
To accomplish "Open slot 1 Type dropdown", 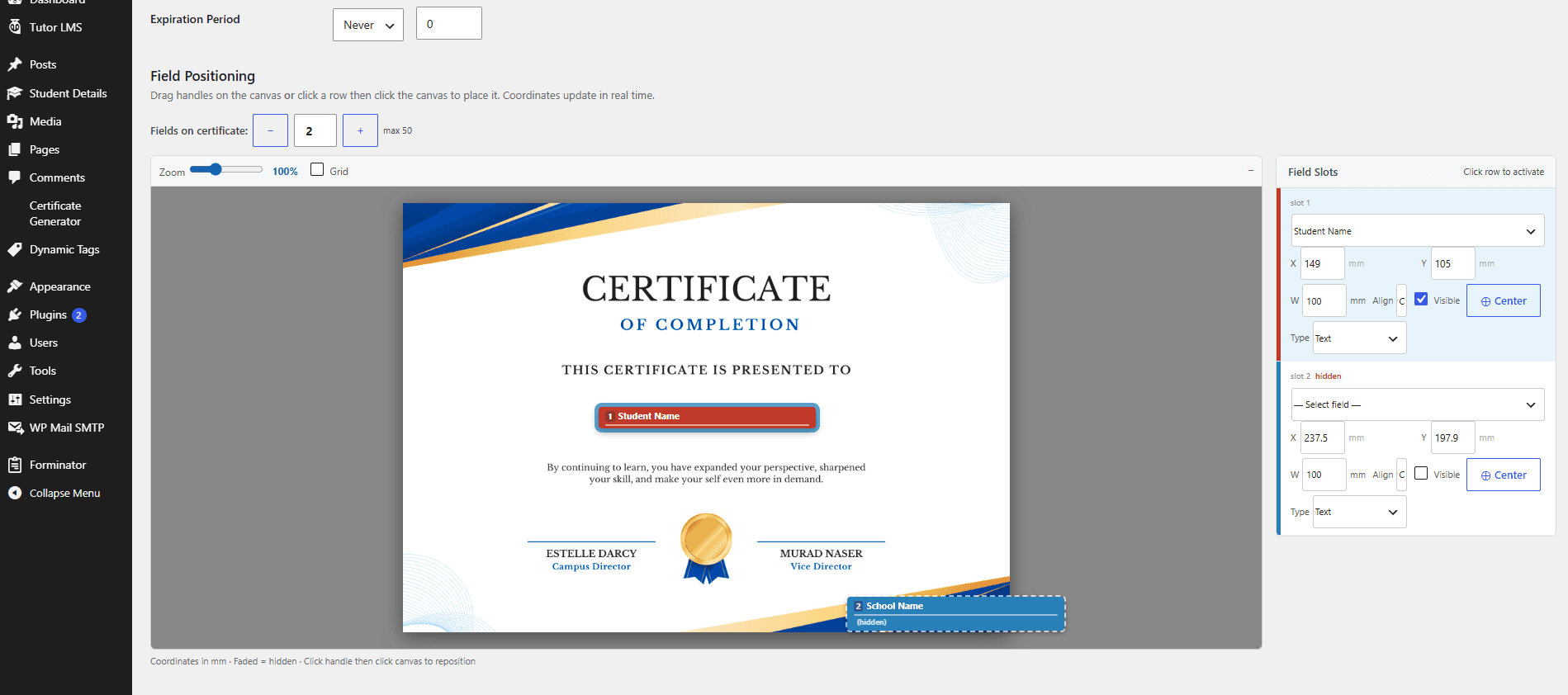I will [x=1360, y=338].
